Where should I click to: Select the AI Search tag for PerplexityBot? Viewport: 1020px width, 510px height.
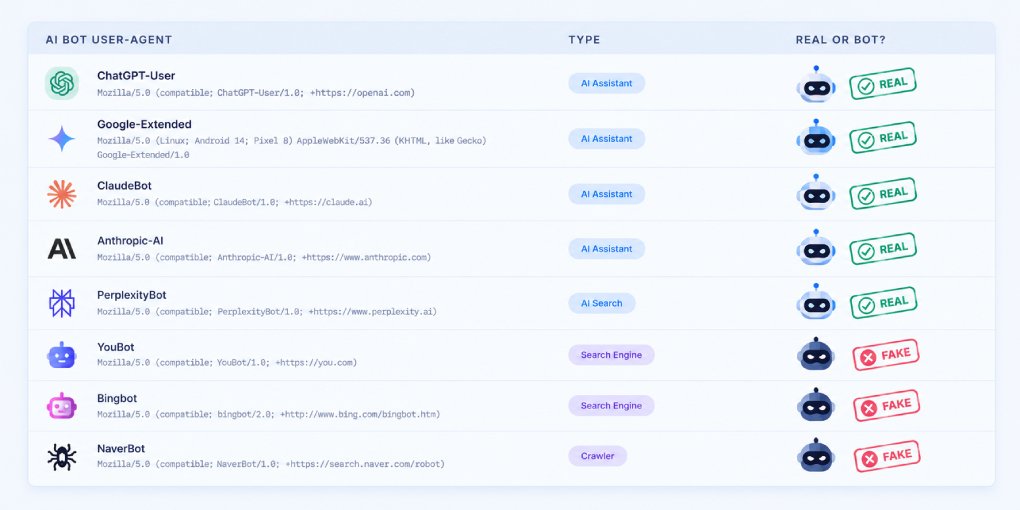tap(602, 303)
